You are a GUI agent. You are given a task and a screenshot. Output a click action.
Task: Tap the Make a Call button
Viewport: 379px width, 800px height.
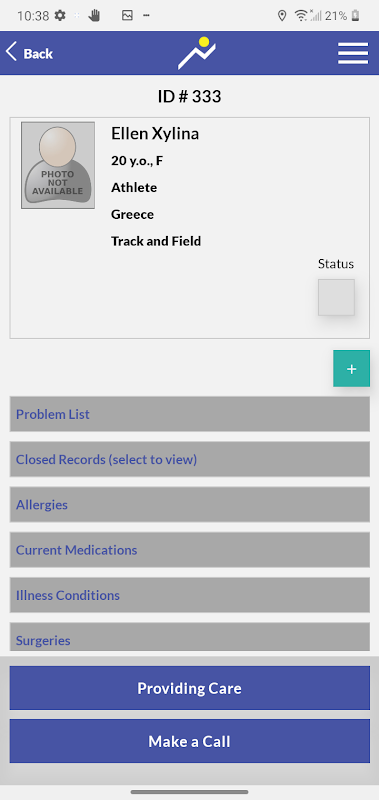pyautogui.click(x=190, y=741)
